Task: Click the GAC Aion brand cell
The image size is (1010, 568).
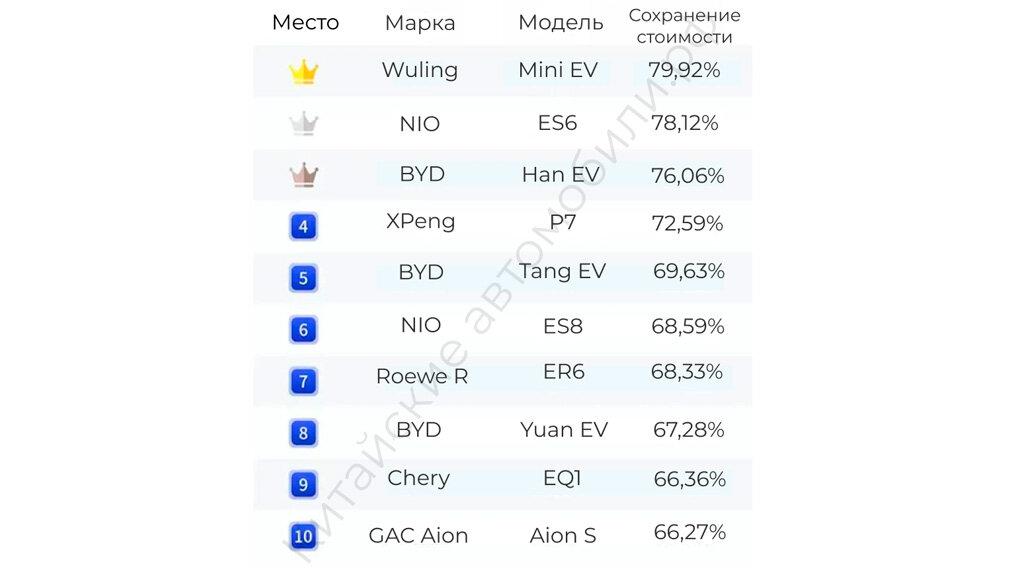Action: click(418, 535)
